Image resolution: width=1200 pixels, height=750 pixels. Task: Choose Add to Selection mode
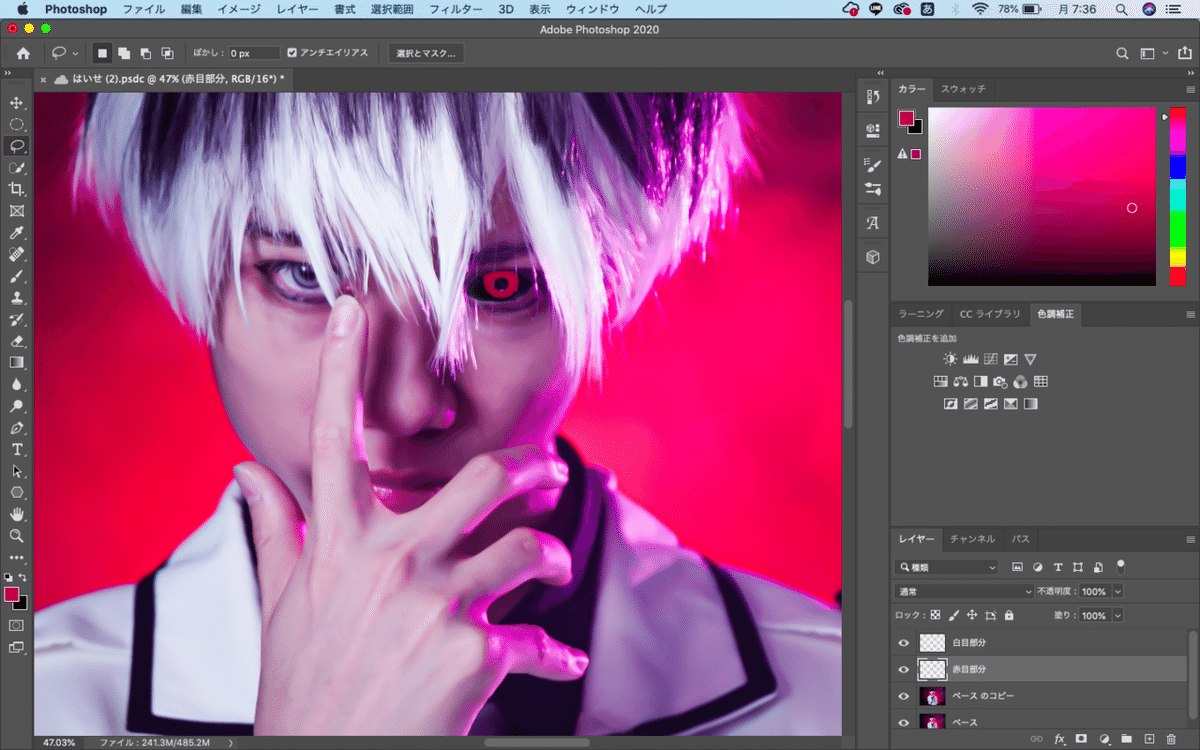124,53
